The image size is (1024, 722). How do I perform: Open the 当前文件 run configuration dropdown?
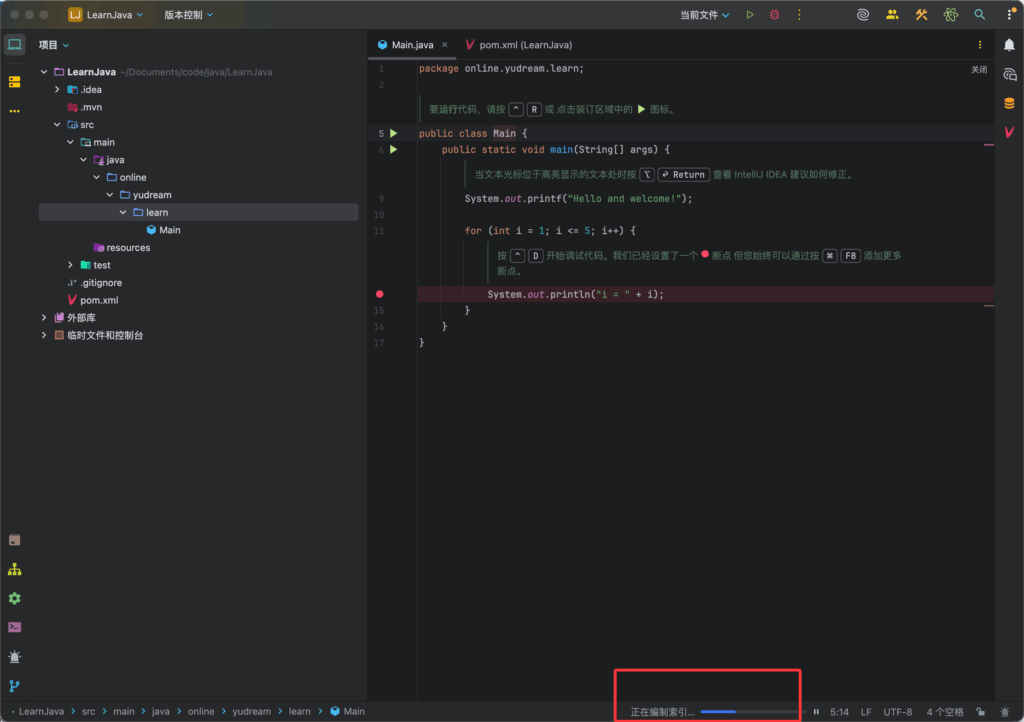704,15
